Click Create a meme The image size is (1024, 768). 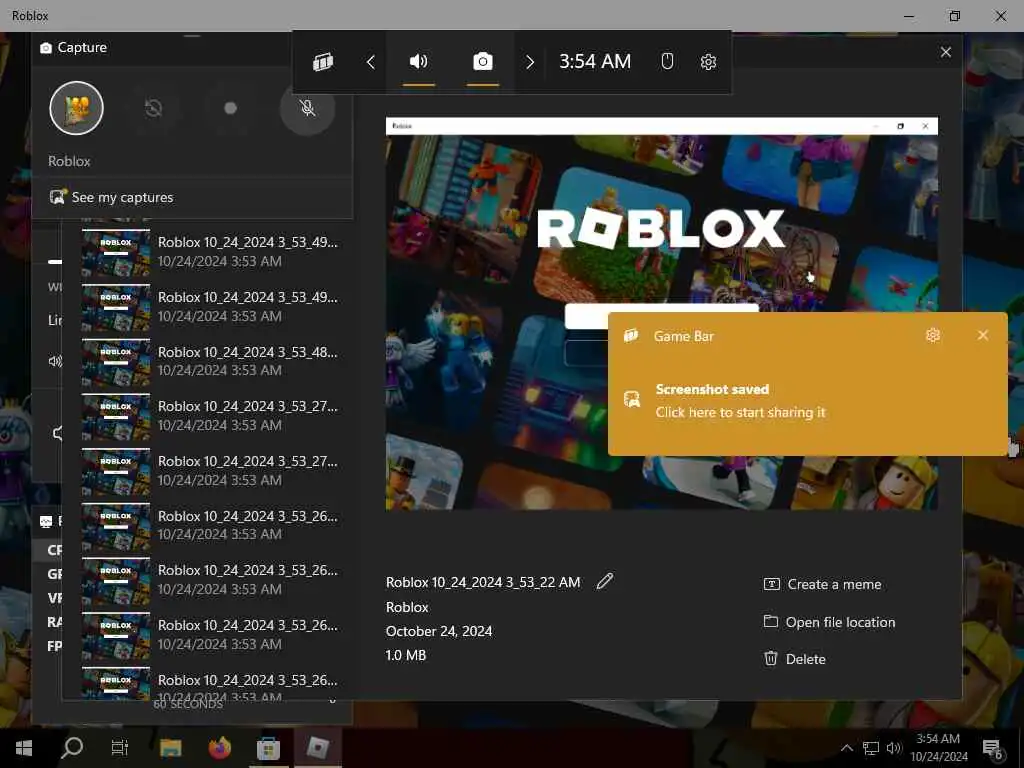tap(823, 584)
